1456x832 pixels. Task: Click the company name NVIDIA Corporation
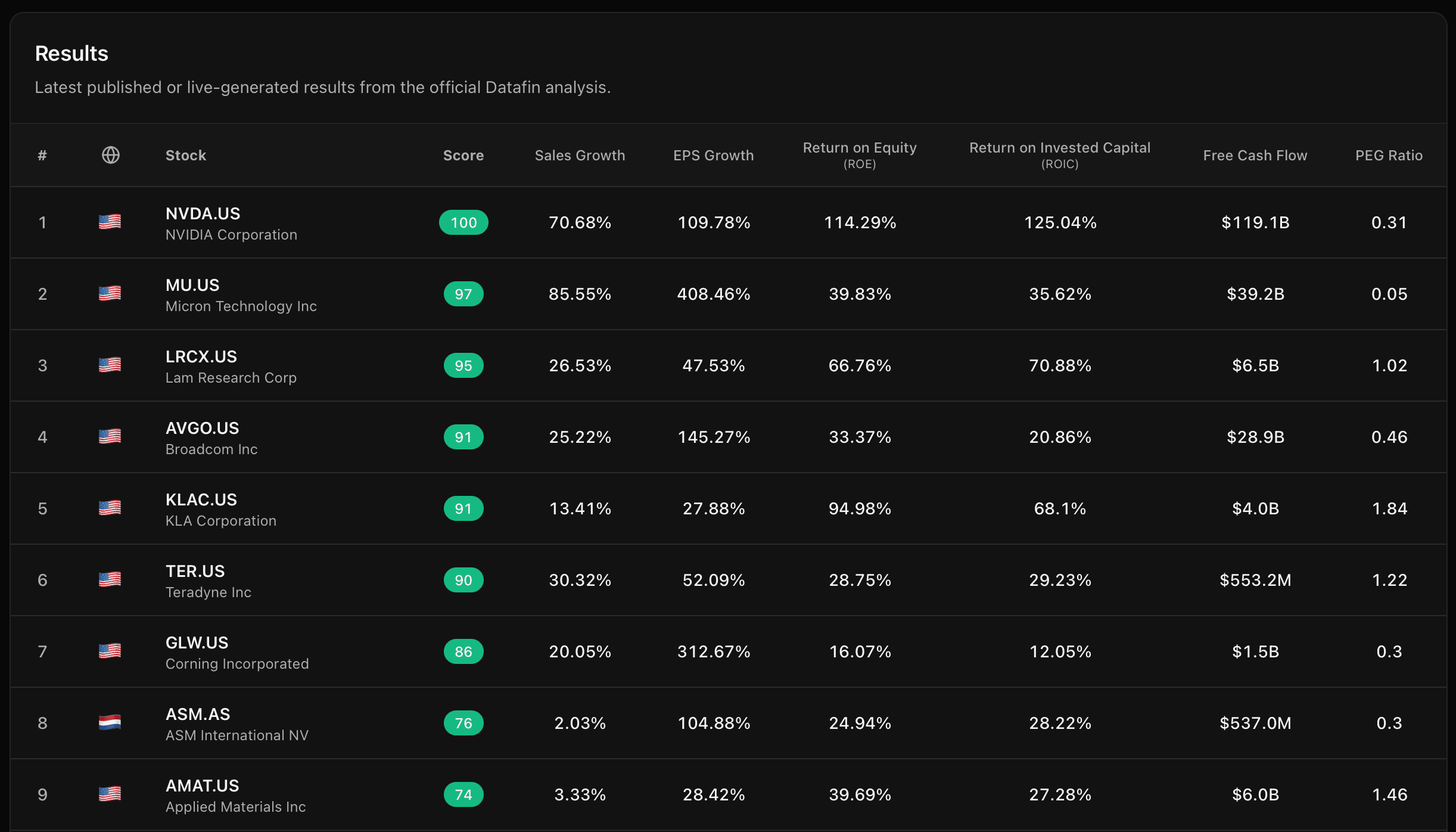point(231,235)
